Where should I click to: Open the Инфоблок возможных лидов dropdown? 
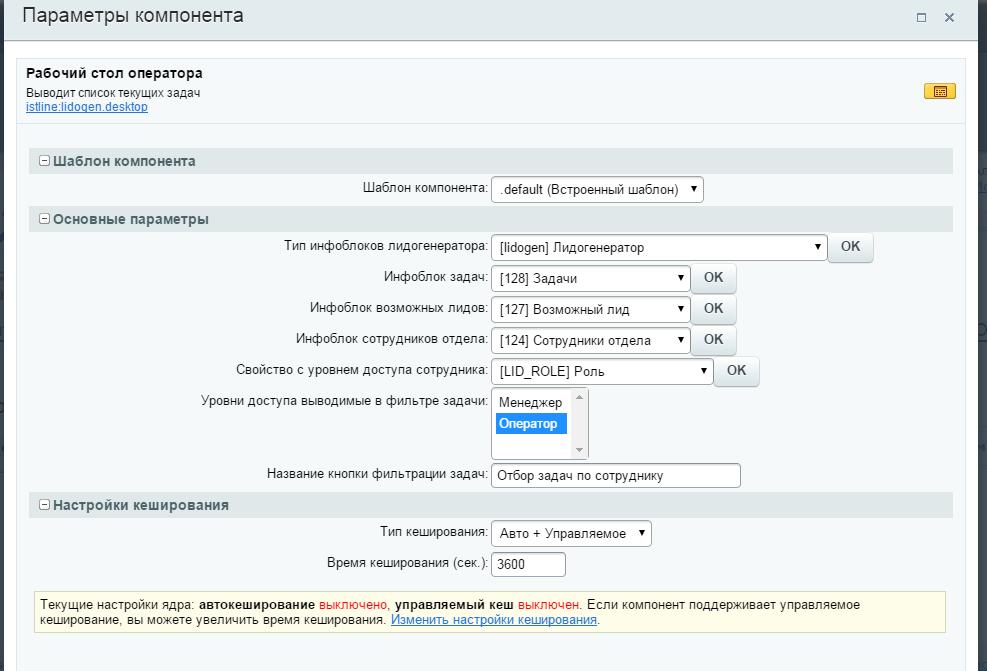coord(590,309)
